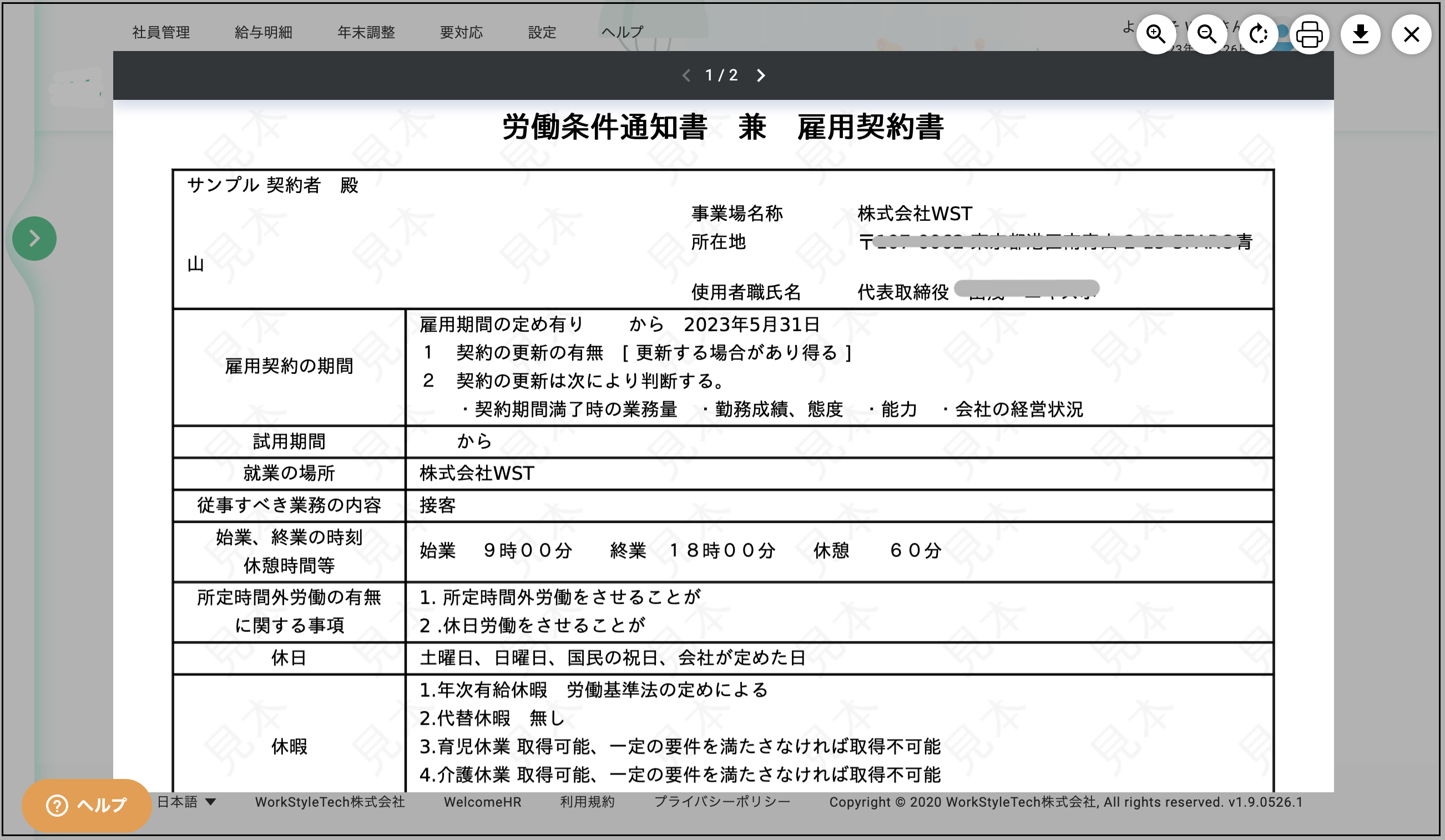Zoom in on the document preview
The height and width of the screenshot is (840, 1445).
click(1156, 34)
